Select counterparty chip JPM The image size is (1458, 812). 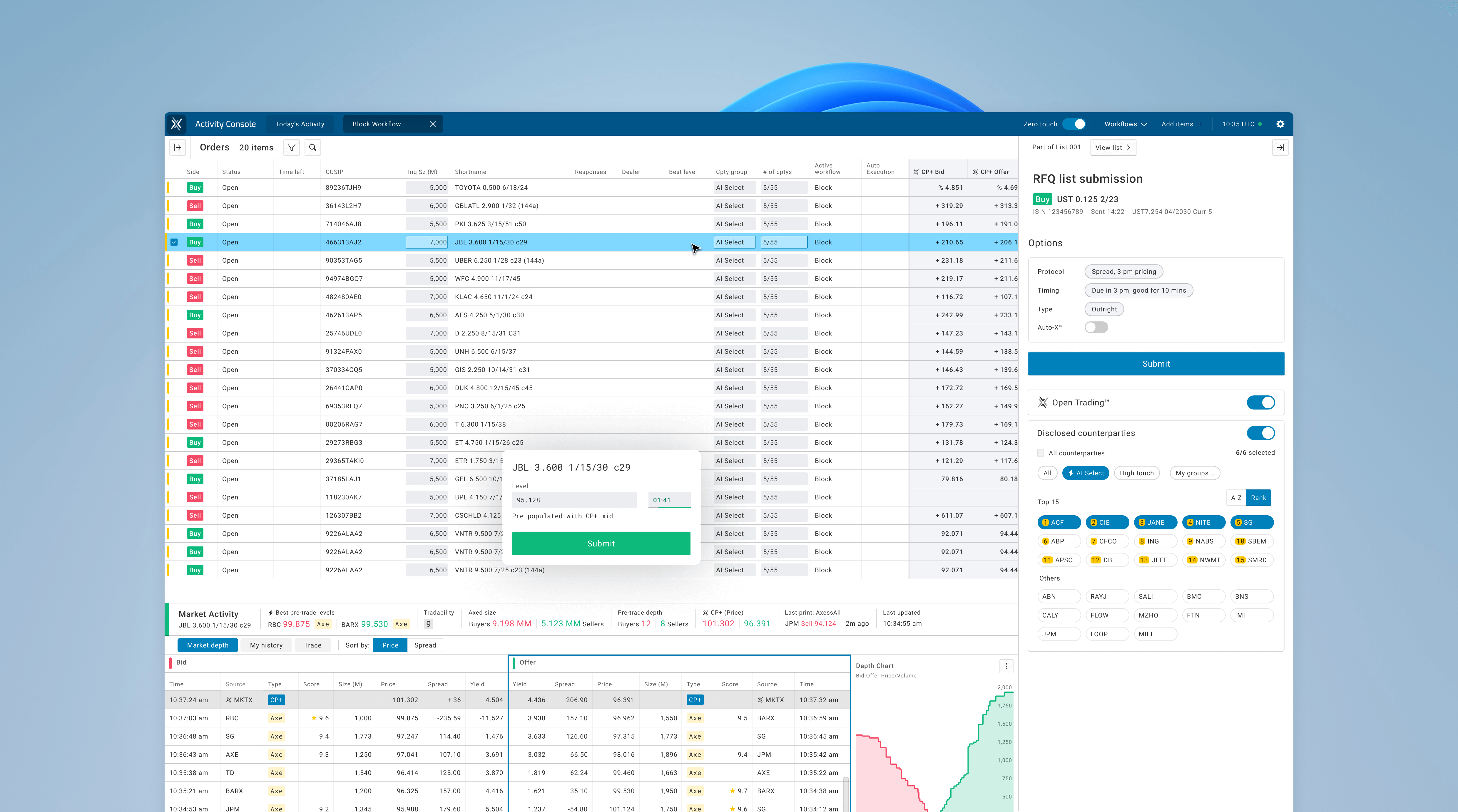point(1059,634)
